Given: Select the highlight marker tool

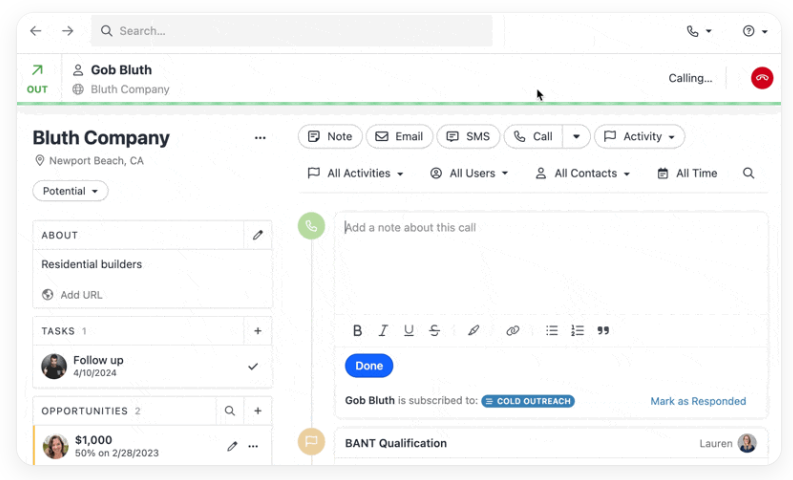Looking at the screenshot, I should pos(473,331).
